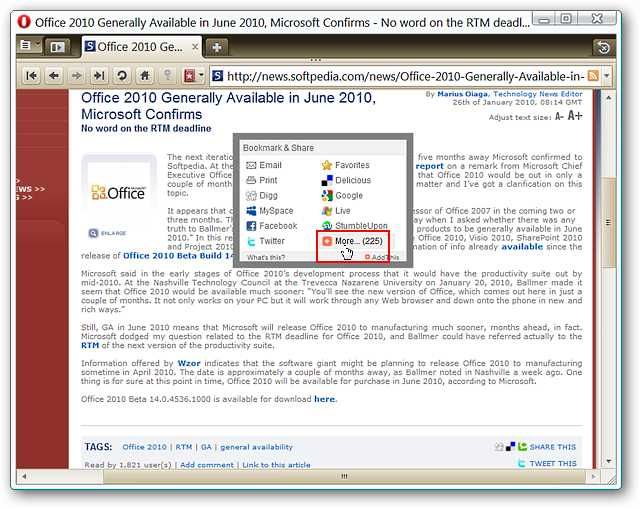Click the Fast Forward button
Screen dimensions: 640x508
[99, 75]
